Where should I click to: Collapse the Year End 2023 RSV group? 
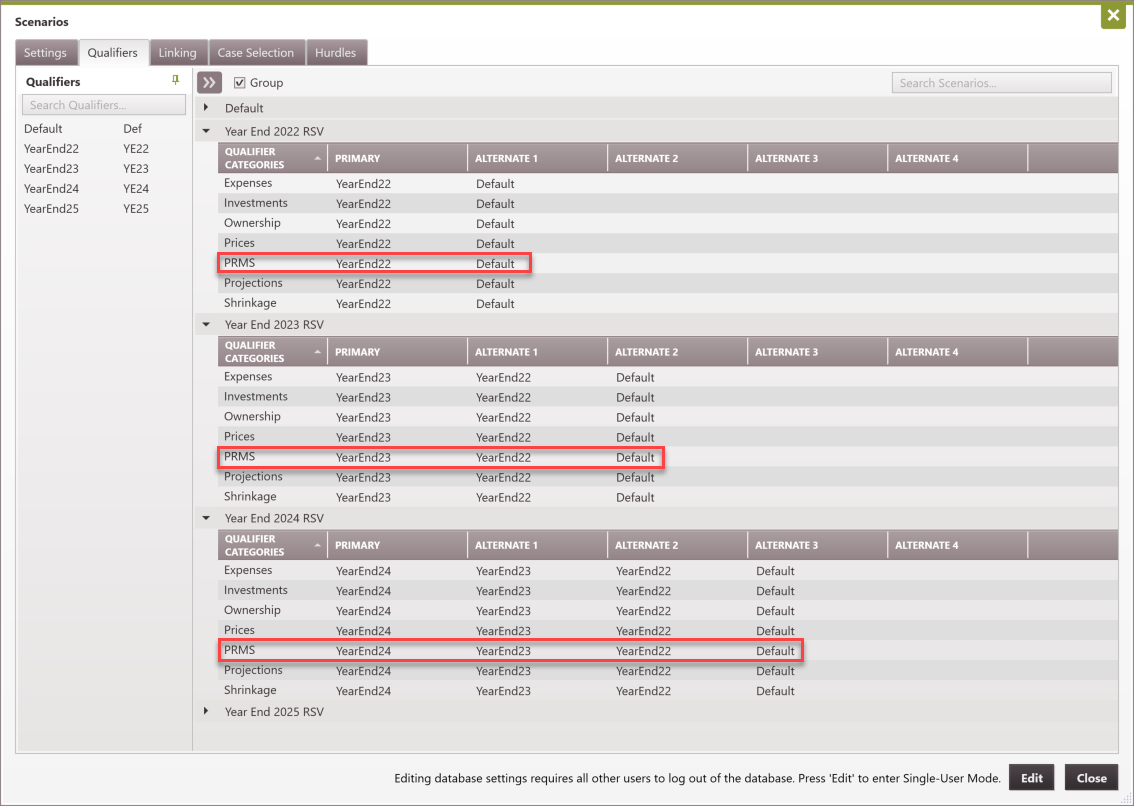click(x=206, y=324)
